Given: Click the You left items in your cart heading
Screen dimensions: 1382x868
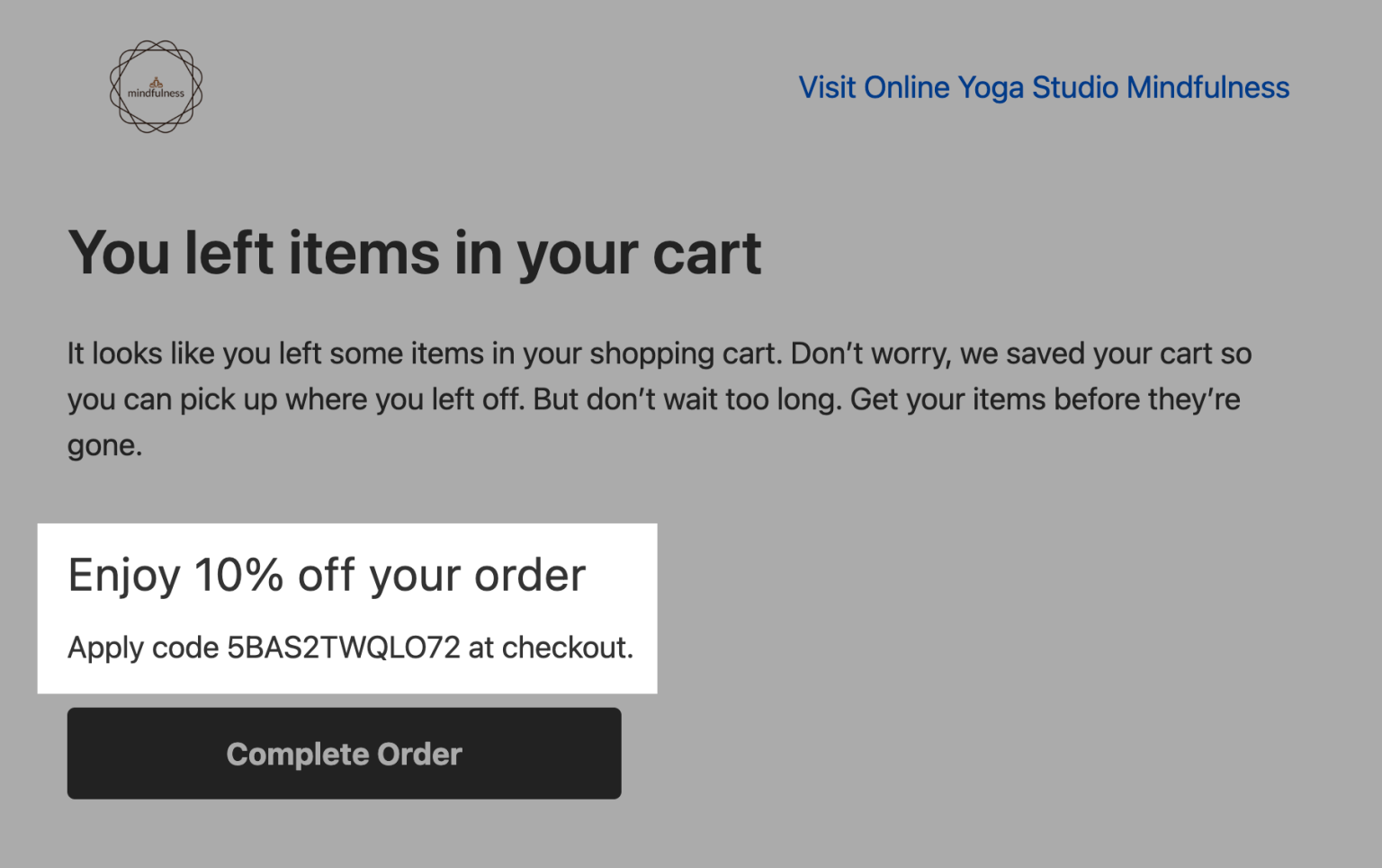Looking at the screenshot, I should click(x=414, y=253).
